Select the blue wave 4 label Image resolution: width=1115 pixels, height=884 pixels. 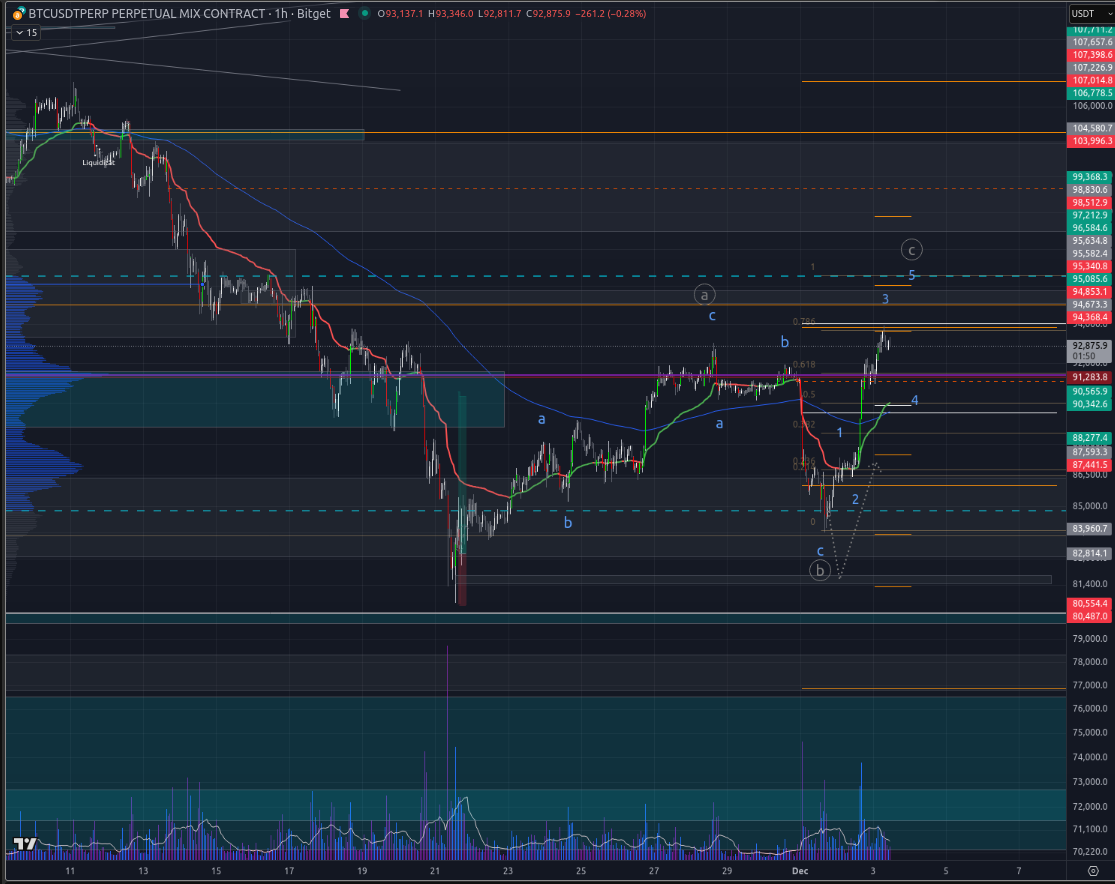(x=915, y=401)
